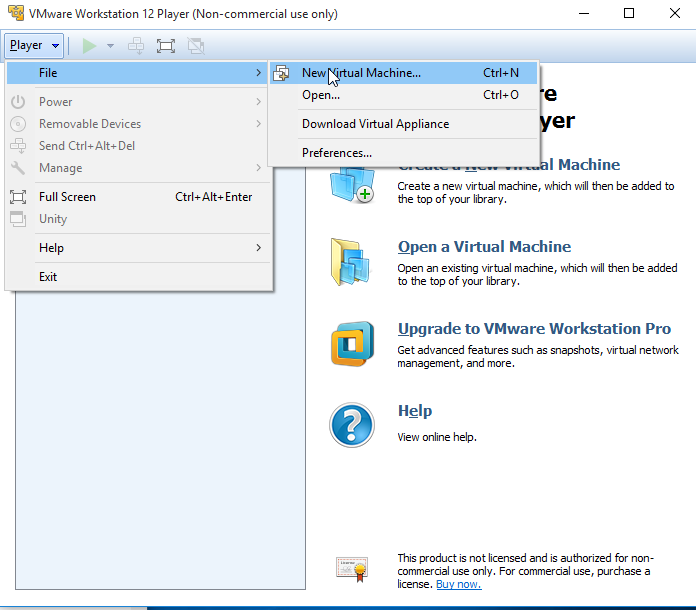This screenshot has width=696, height=610.
Task: Click the Manage wrench icon
Action: (18, 168)
